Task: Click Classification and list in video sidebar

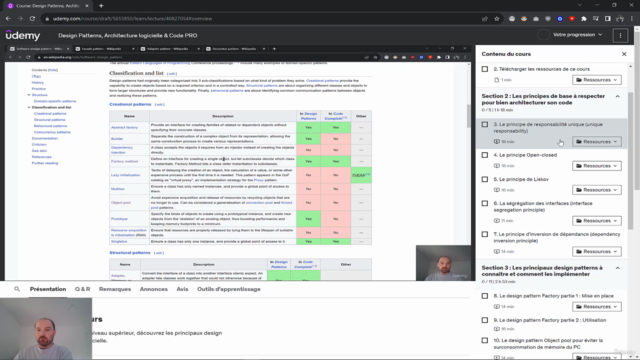Action: pyautogui.click(x=51, y=107)
